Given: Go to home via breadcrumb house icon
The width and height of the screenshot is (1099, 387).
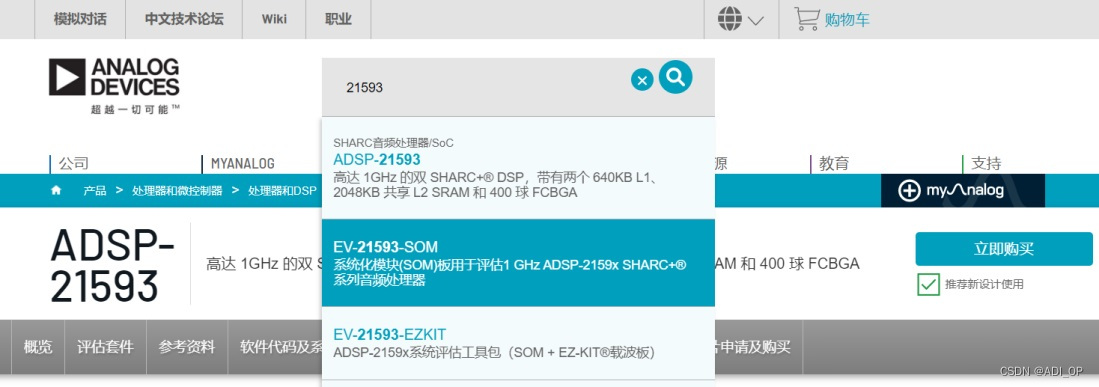Looking at the screenshot, I should point(56,191).
